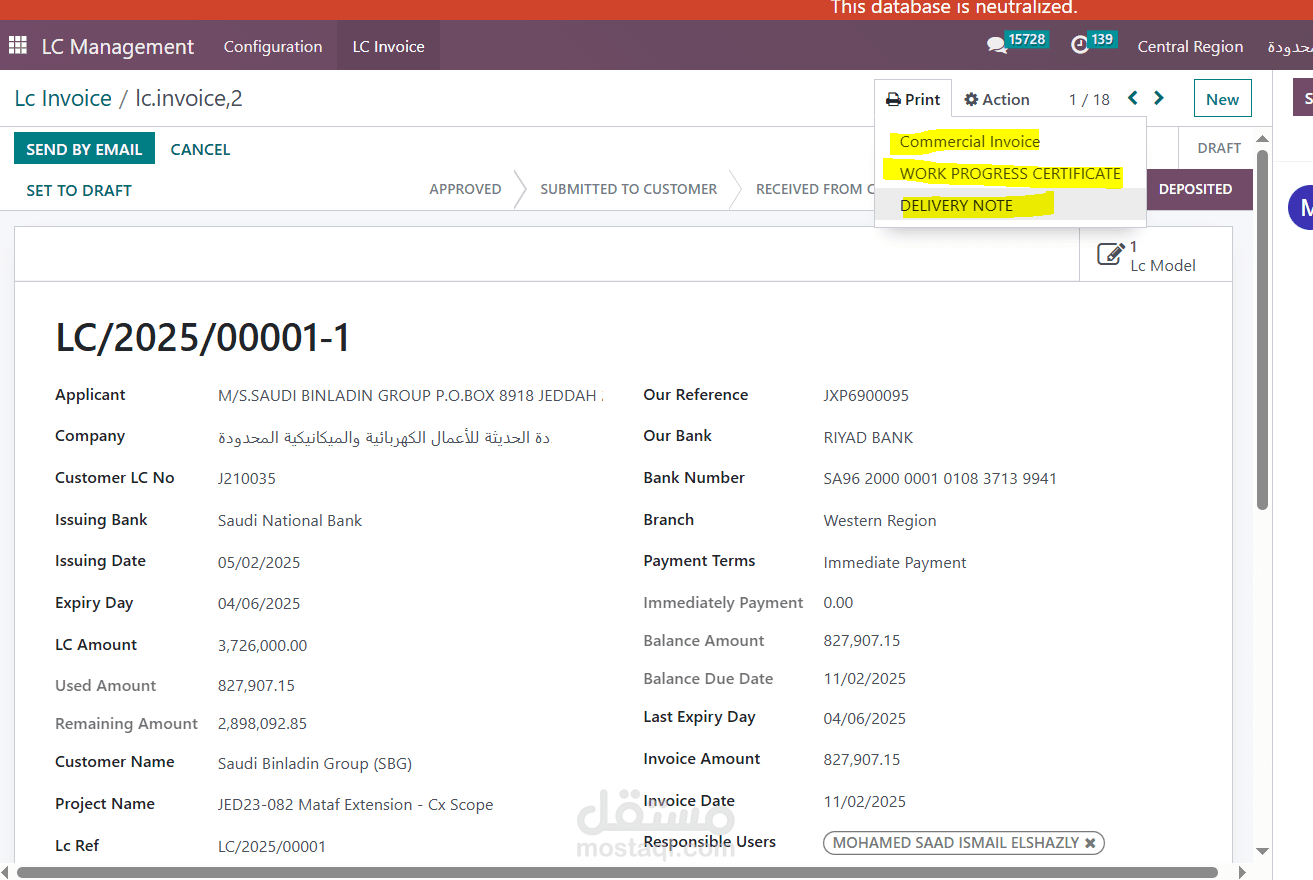Click the Company field Arabic value
The height and width of the screenshot is (880, 1313).
pyautogui.click(x=384, y=438)
